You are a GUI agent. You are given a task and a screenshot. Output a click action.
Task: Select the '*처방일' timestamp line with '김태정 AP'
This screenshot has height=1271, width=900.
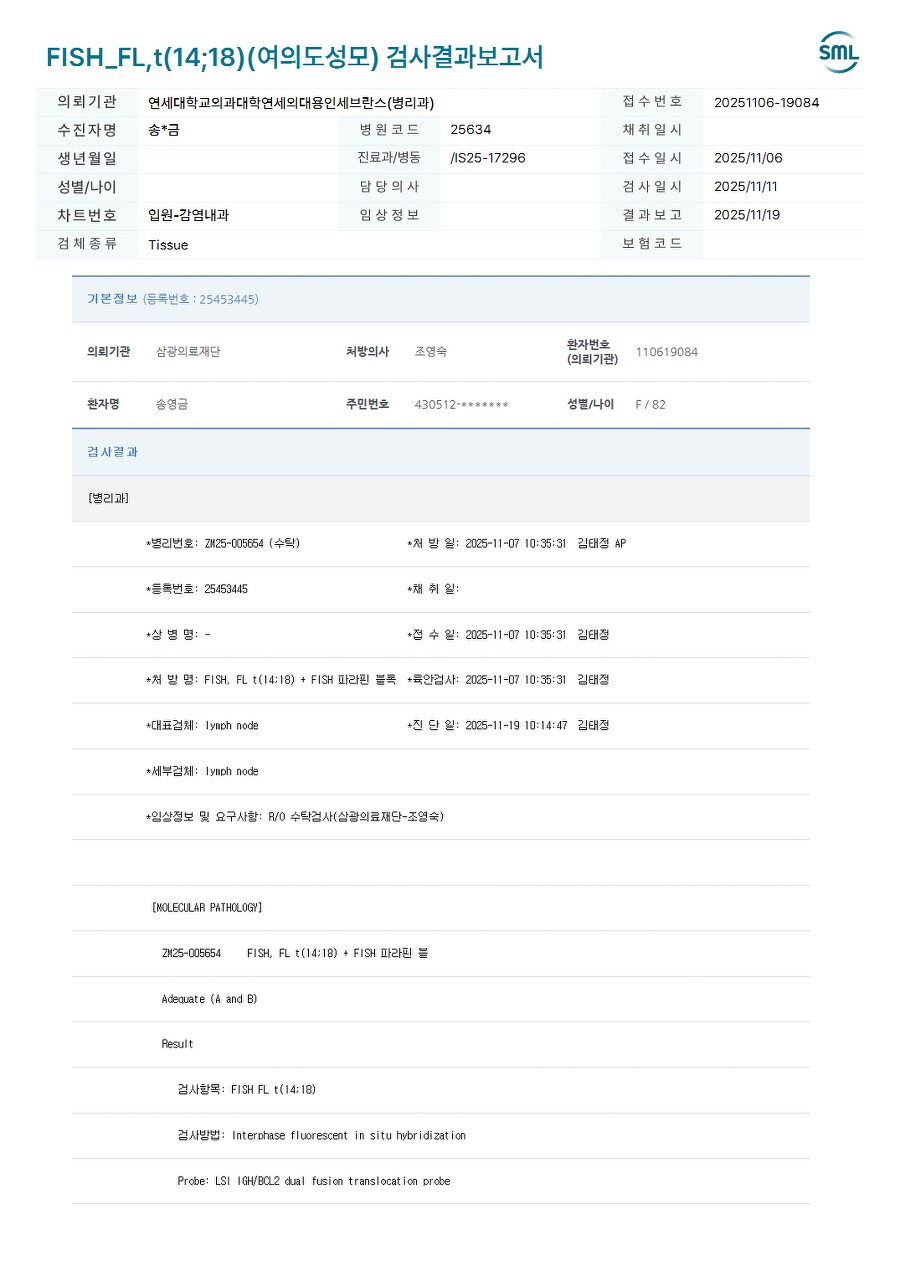click(517, 543)
